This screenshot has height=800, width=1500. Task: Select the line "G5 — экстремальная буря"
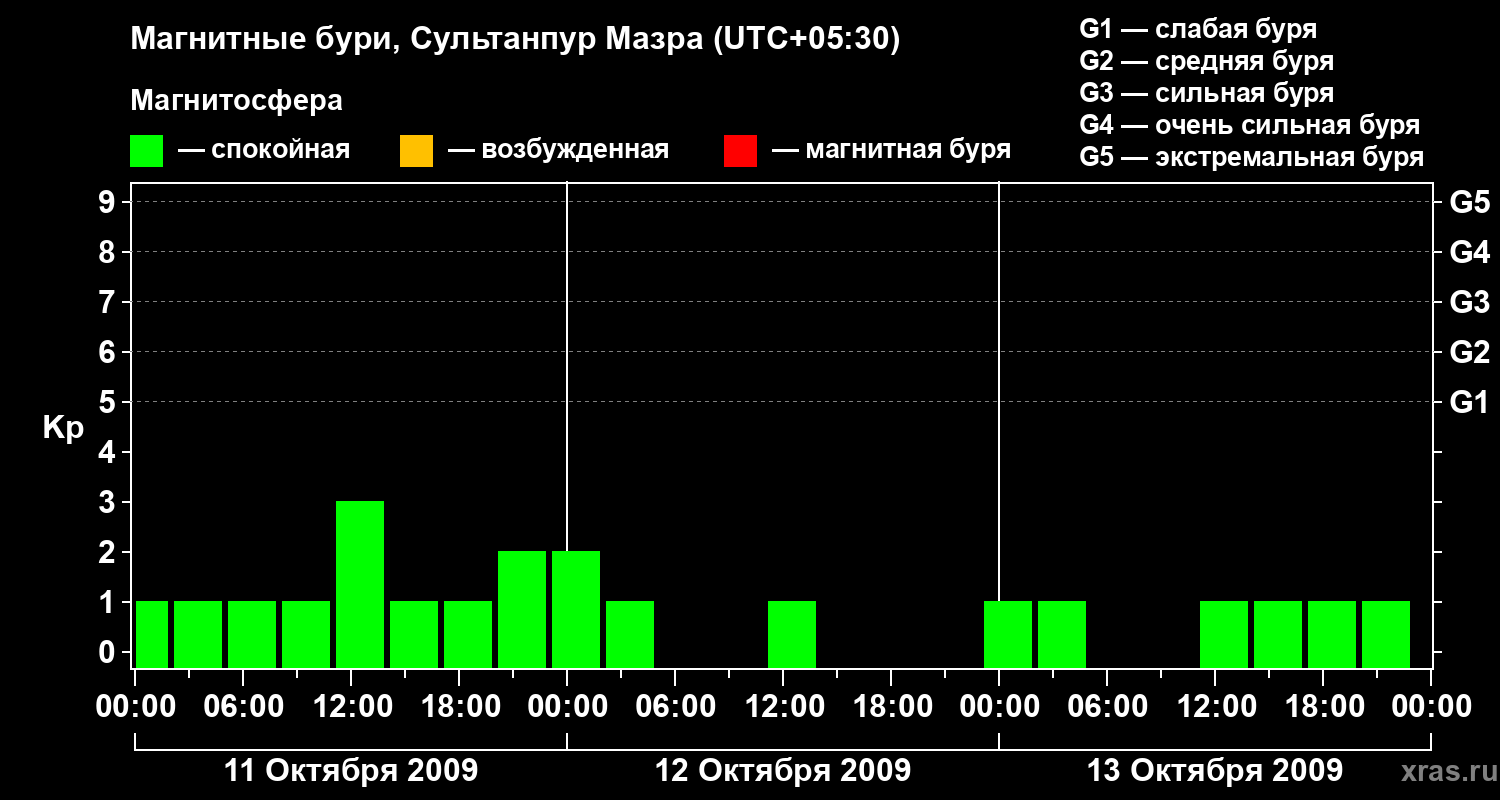pyautogui.click(x=1252, y=157)
